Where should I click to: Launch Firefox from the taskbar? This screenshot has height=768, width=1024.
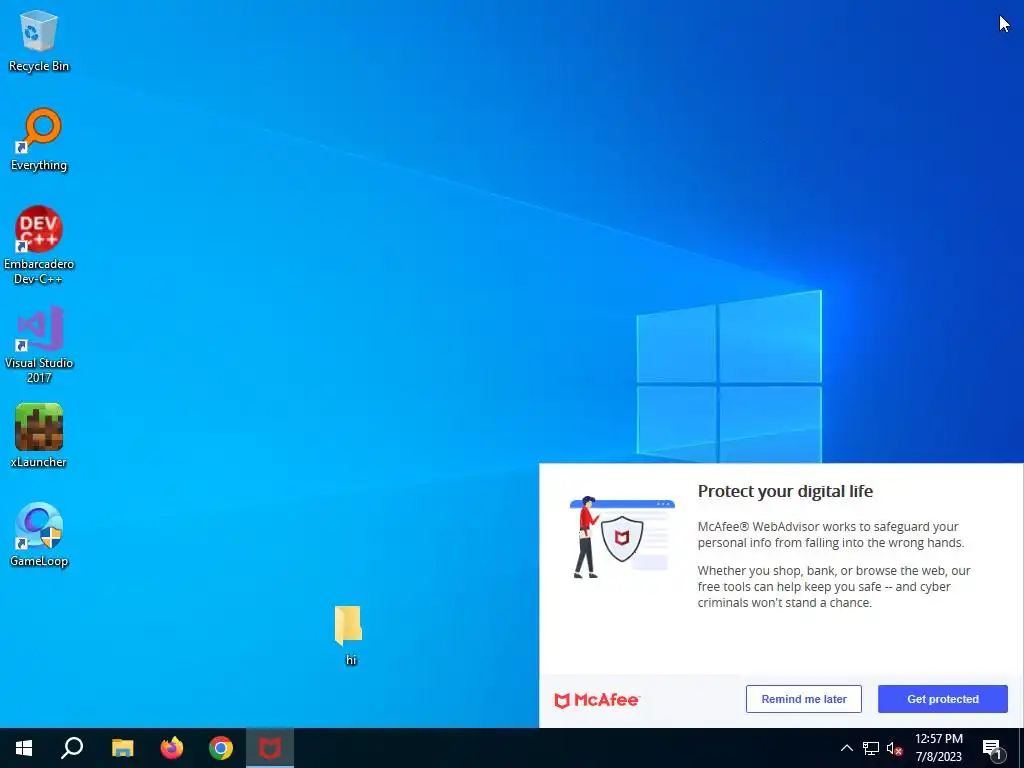click(x=172, y=748)
